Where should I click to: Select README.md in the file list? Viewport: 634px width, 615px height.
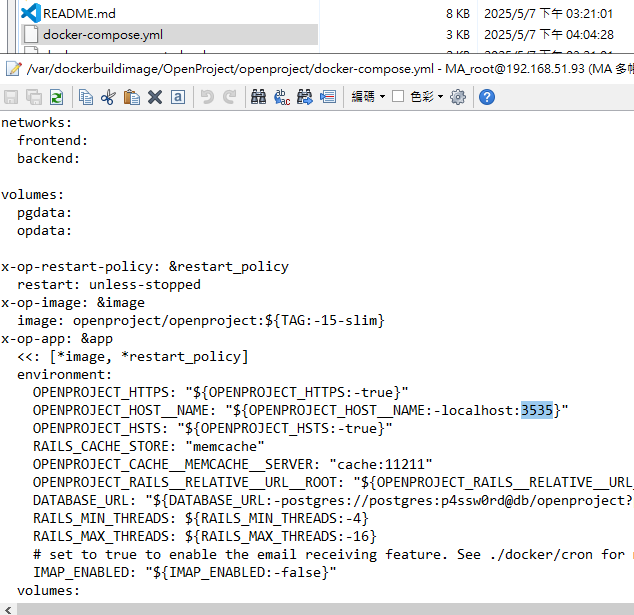pos(79,13)
